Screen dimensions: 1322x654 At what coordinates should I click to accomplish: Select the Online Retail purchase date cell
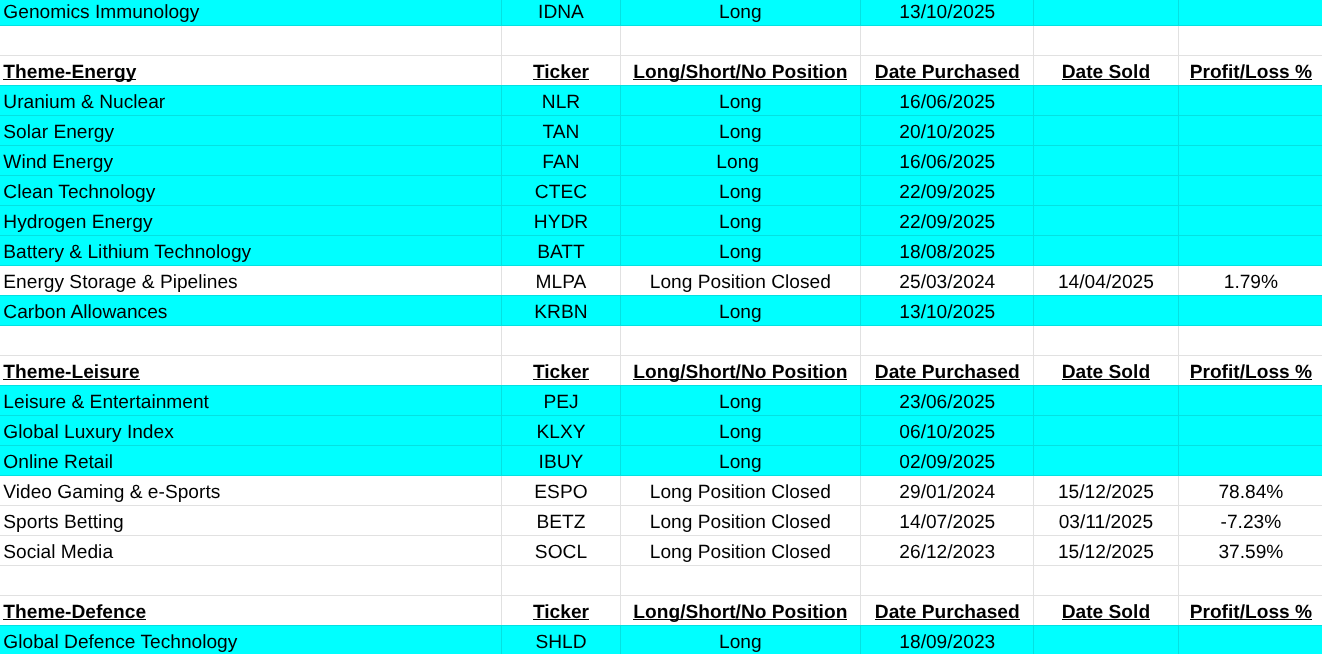point(946,462)
